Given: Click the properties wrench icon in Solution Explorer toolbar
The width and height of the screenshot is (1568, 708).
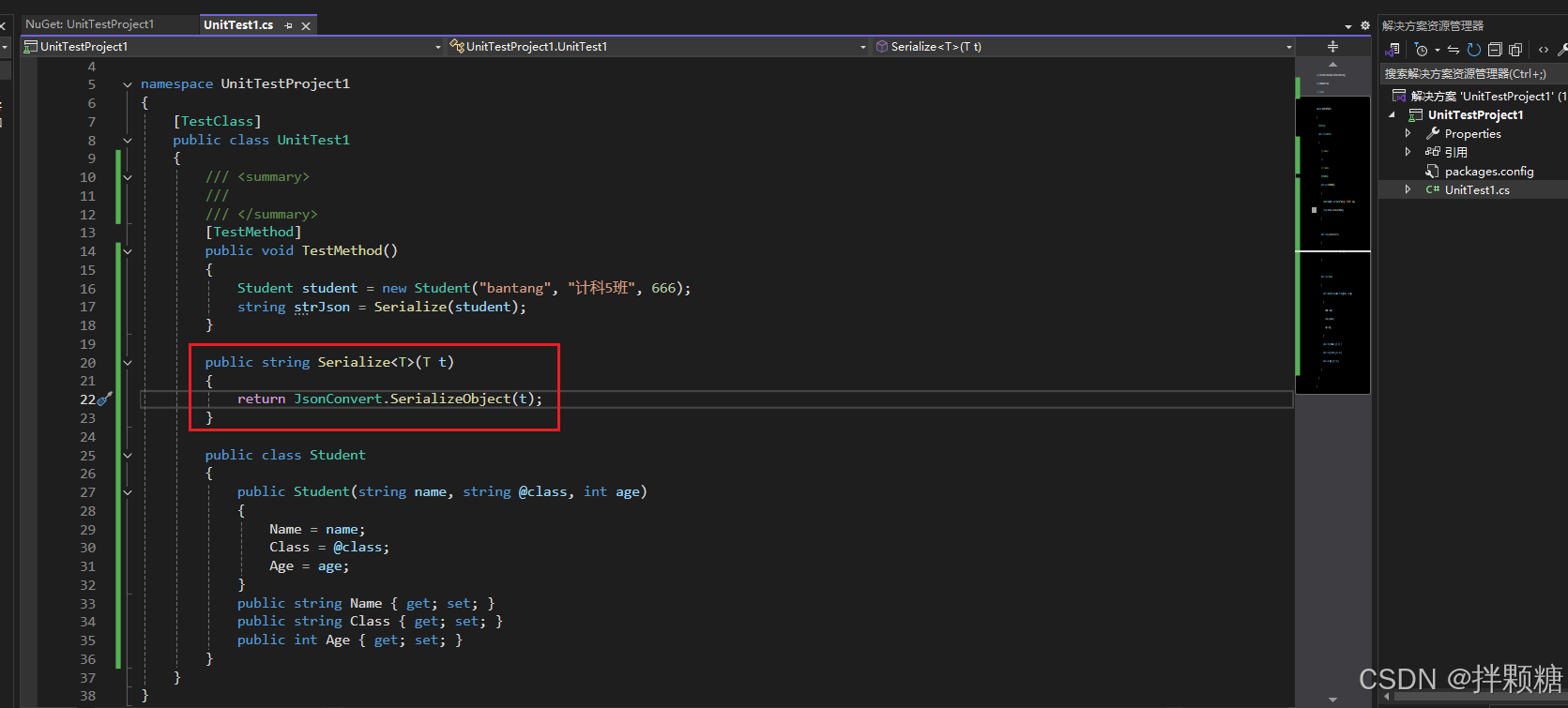Looking at the screenshot, I should [1562, 50].
